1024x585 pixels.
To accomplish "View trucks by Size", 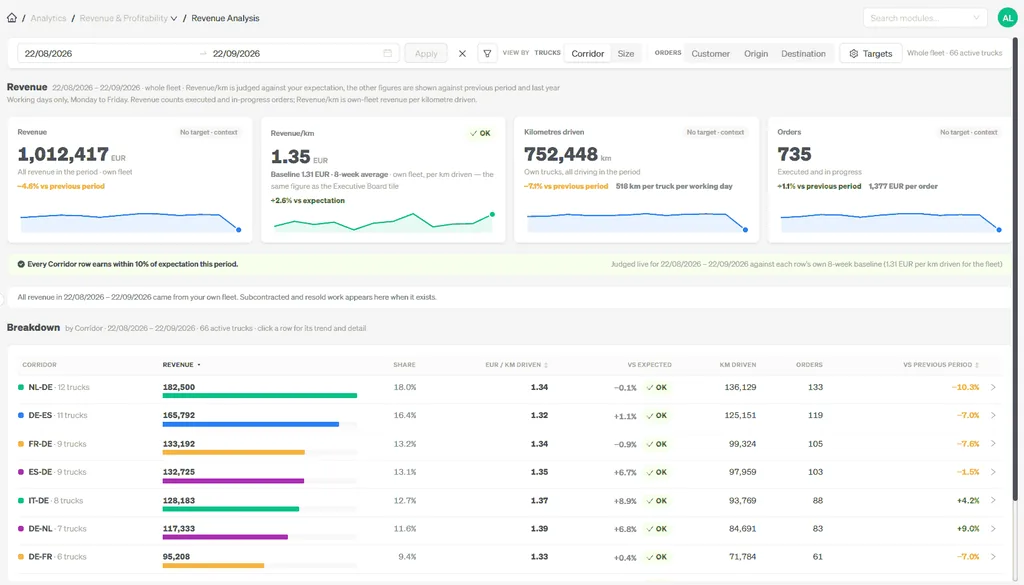I will tap(626, 54).
